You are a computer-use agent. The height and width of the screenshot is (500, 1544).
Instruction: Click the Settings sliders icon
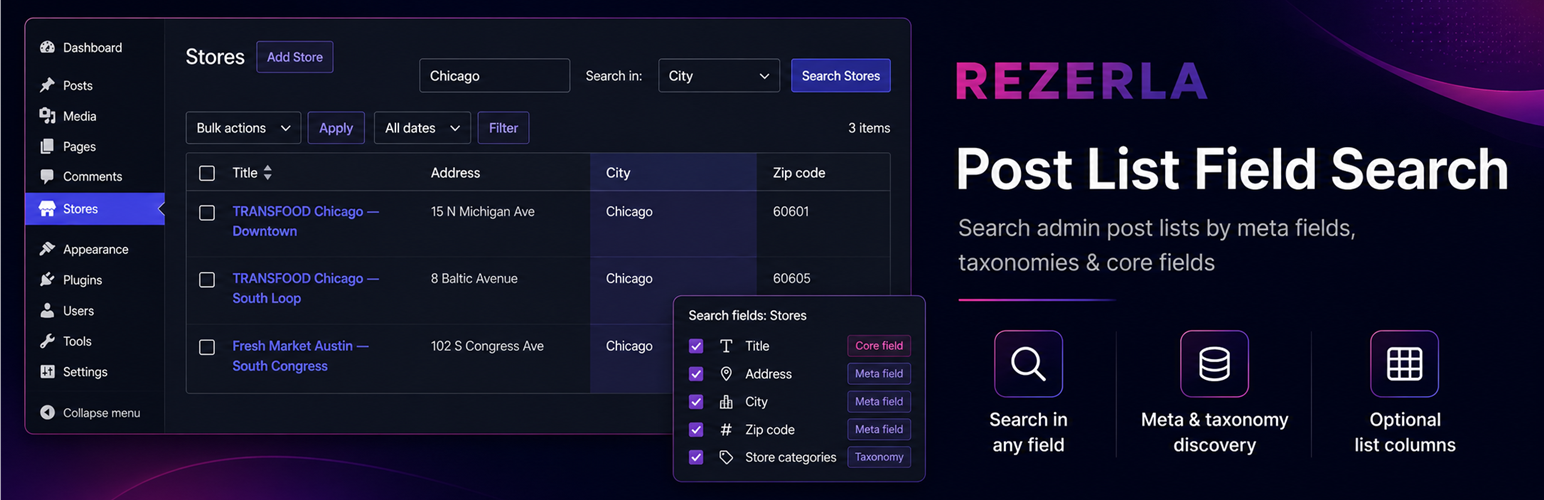tap(47, 372)
